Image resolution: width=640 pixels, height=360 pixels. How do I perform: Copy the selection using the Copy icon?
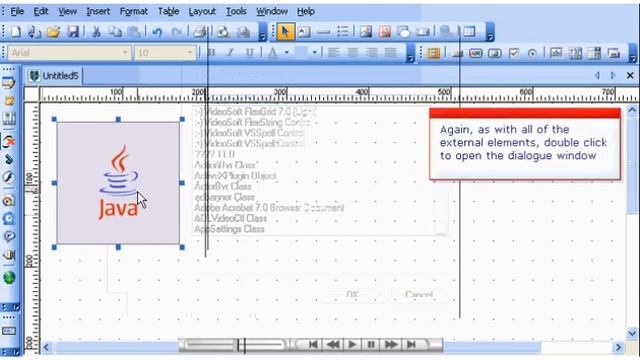click(x=115, y=31)
